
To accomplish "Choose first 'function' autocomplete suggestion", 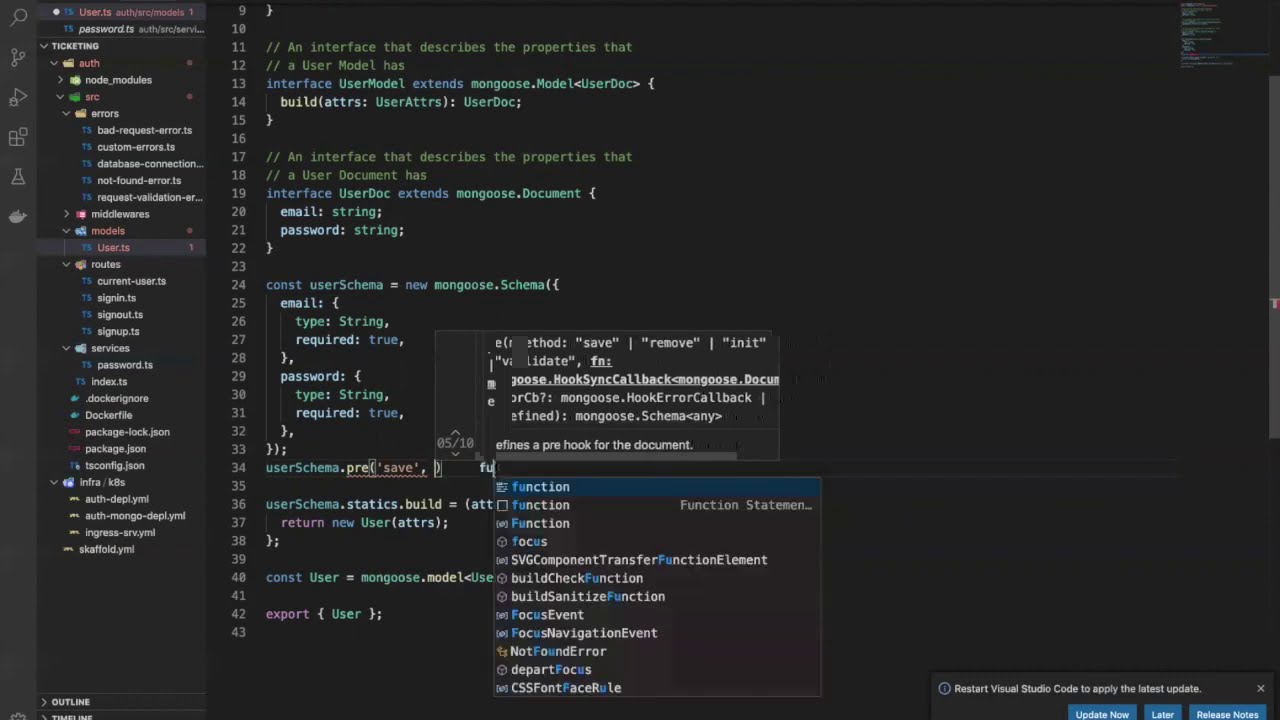I will click(x=657, y=487).
